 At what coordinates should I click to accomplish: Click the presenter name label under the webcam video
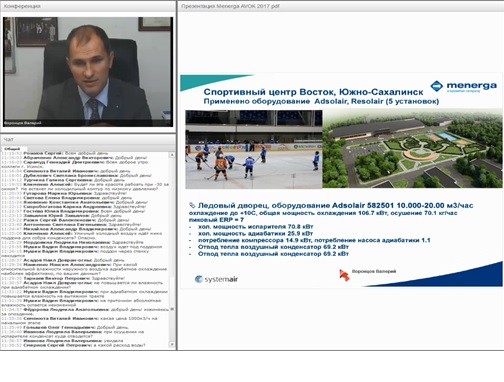pos(23,123)
